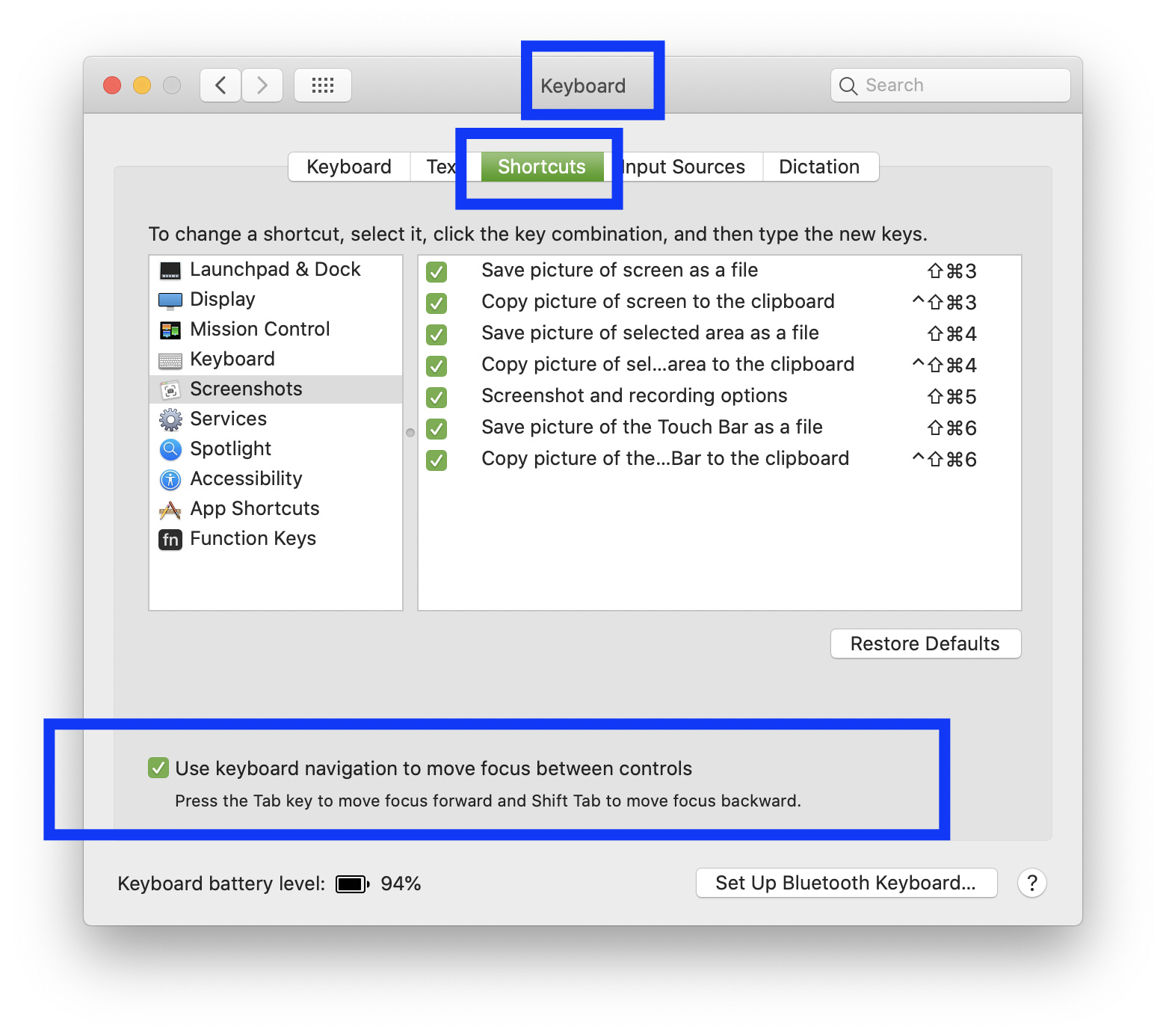The width and height of the screenshot is (1166, 1036).
Task: Open Set Up Bluetooth Keyboard dialog
Action: 846,883
